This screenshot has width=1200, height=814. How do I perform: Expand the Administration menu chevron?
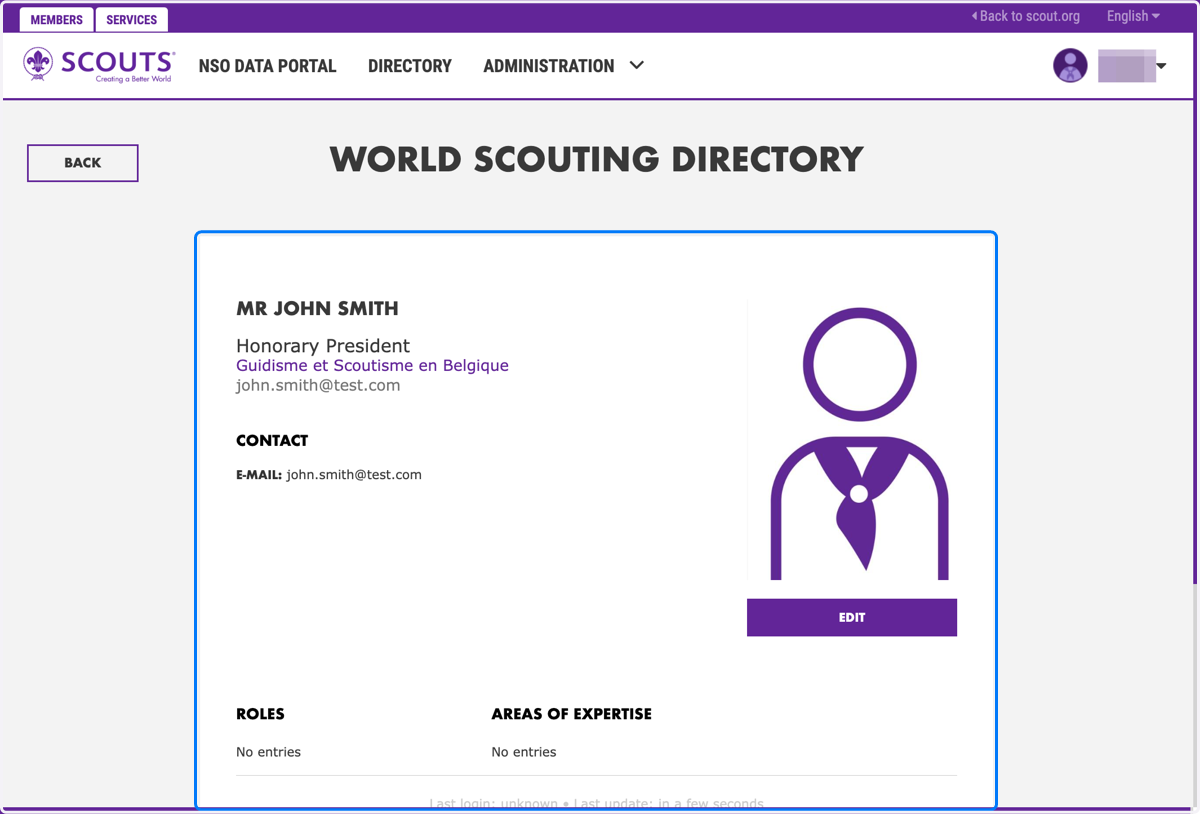[637, 66]
